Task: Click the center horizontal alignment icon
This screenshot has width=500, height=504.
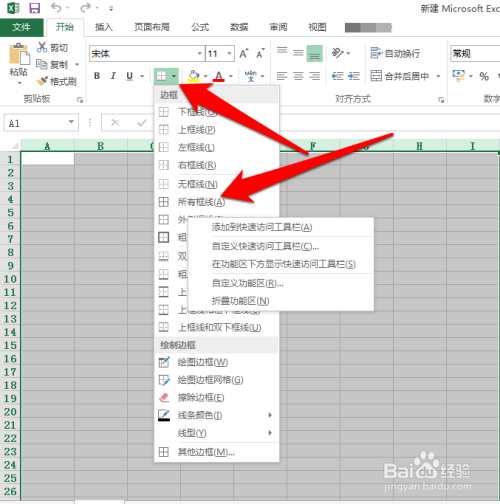Action: (298, 76)
